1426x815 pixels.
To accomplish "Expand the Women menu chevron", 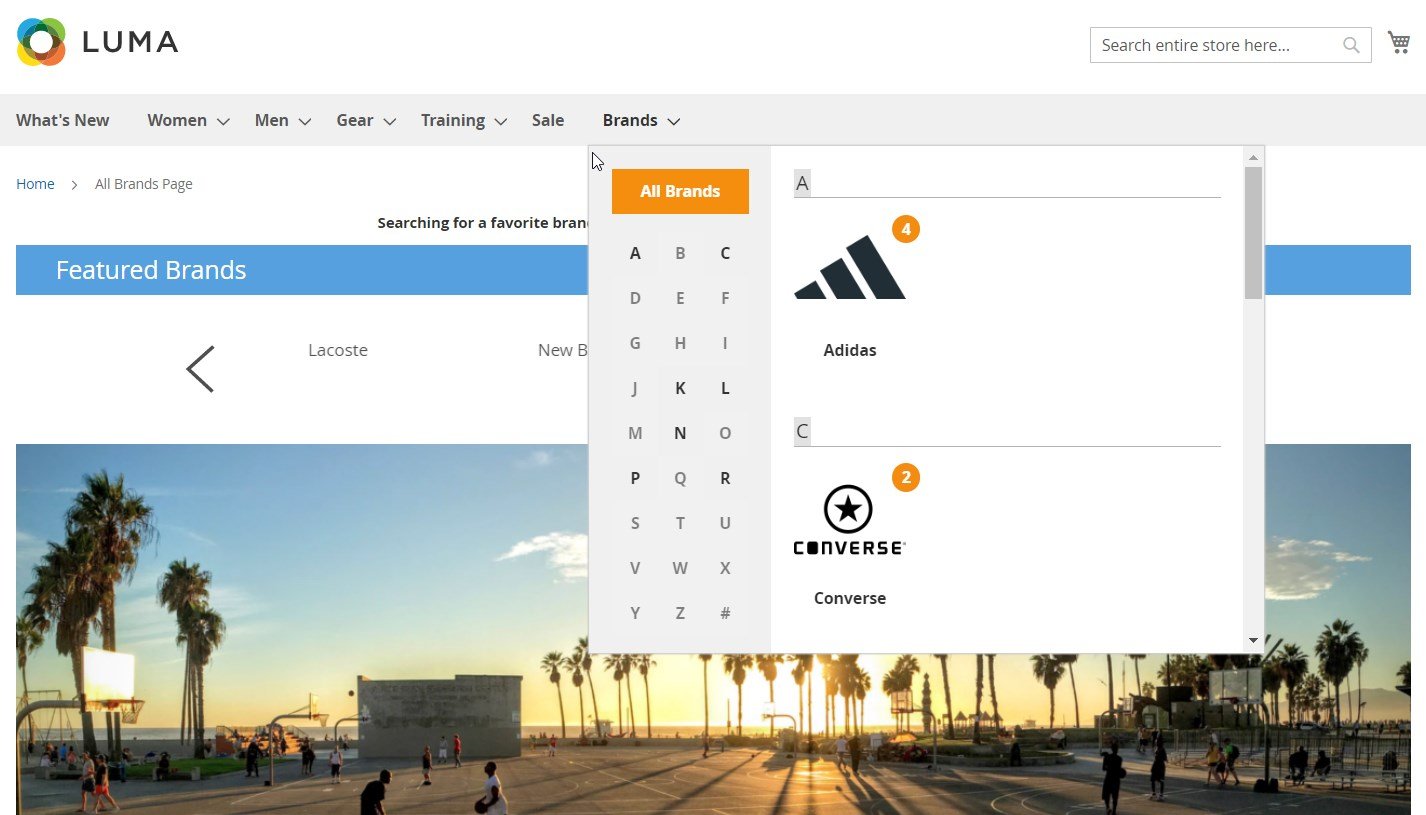I will coord(223,122).
